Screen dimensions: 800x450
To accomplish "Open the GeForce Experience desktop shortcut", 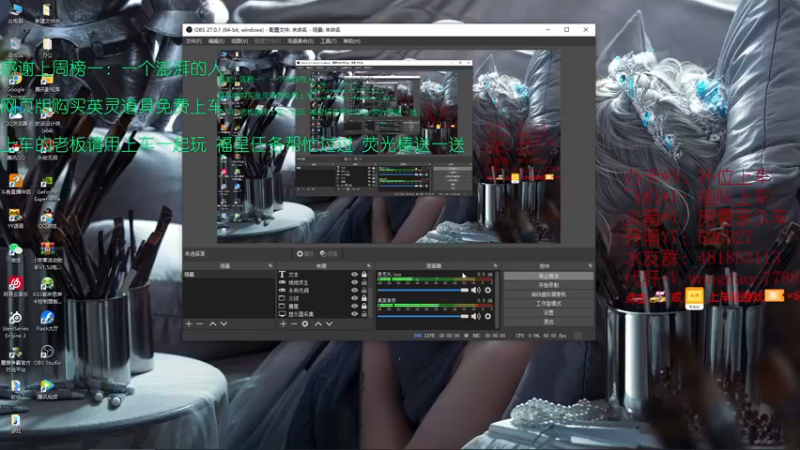I will 47,189.
